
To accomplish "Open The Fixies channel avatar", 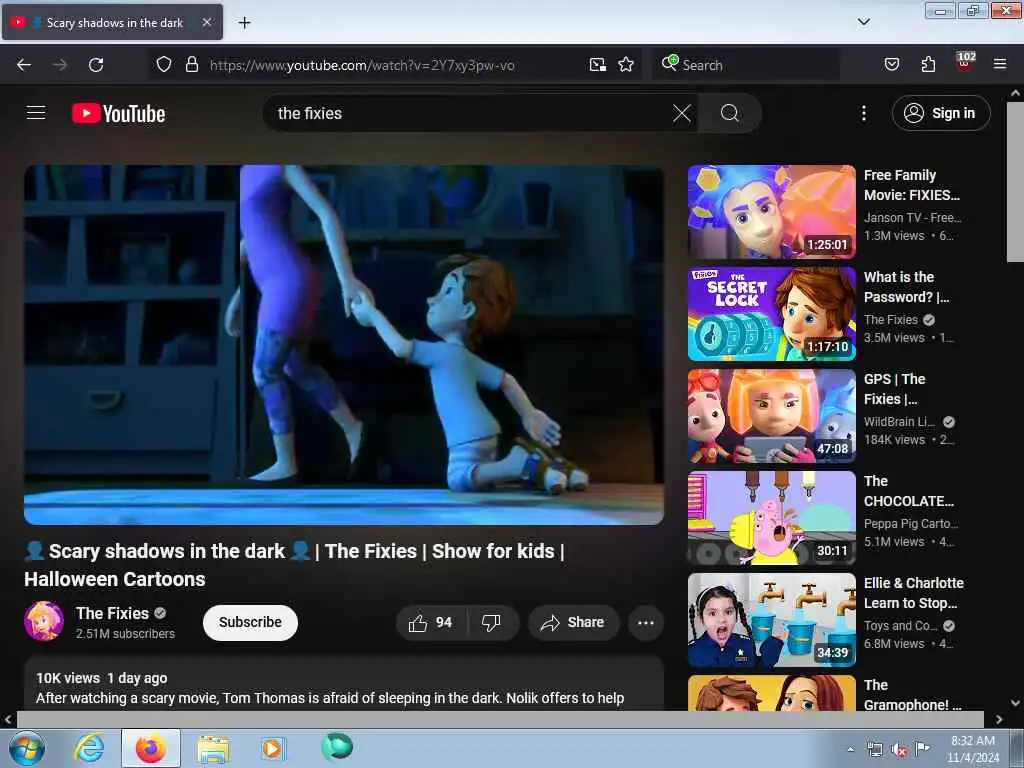I will [44, 621].
